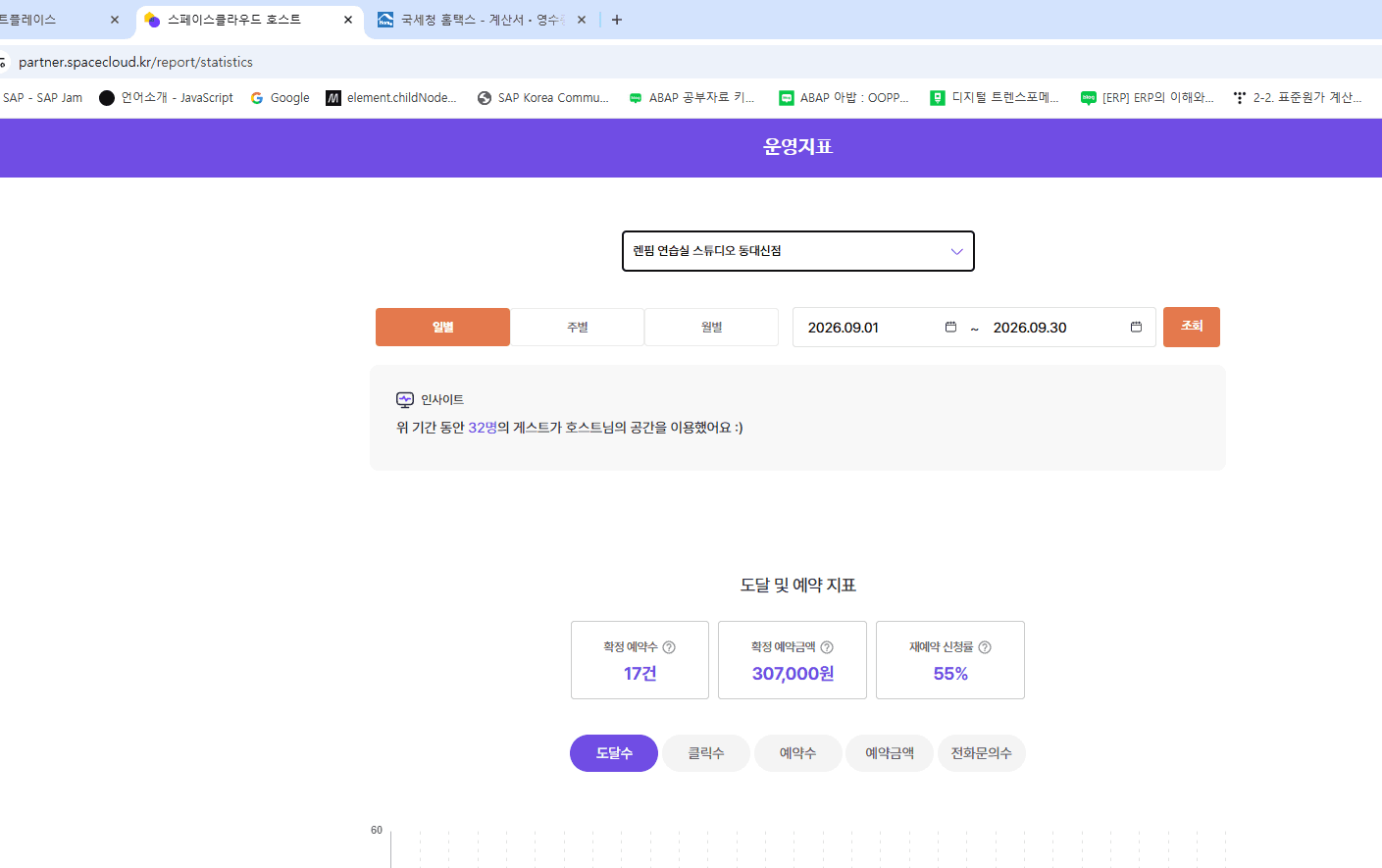Open the start date calendar picker icon
This screenshot has height=868, width=1382.
[950, 327]
